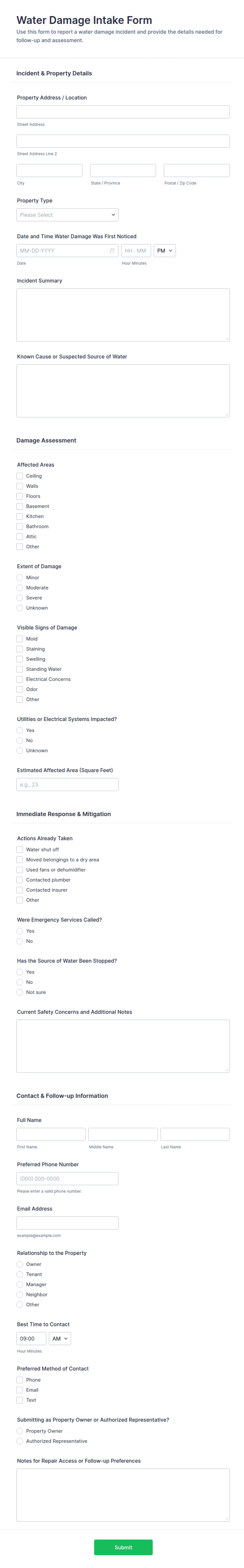Click the Last Name input box

coord(195,1134)
